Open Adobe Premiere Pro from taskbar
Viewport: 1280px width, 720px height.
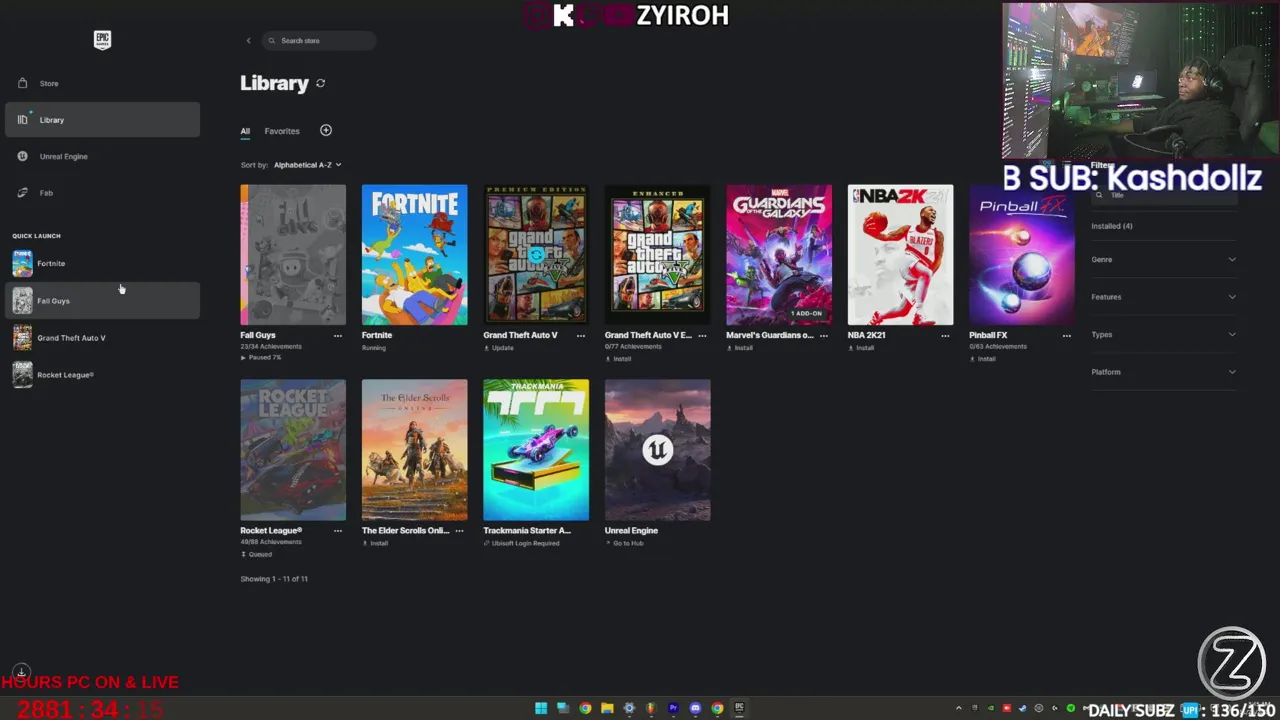coord(673,708)
